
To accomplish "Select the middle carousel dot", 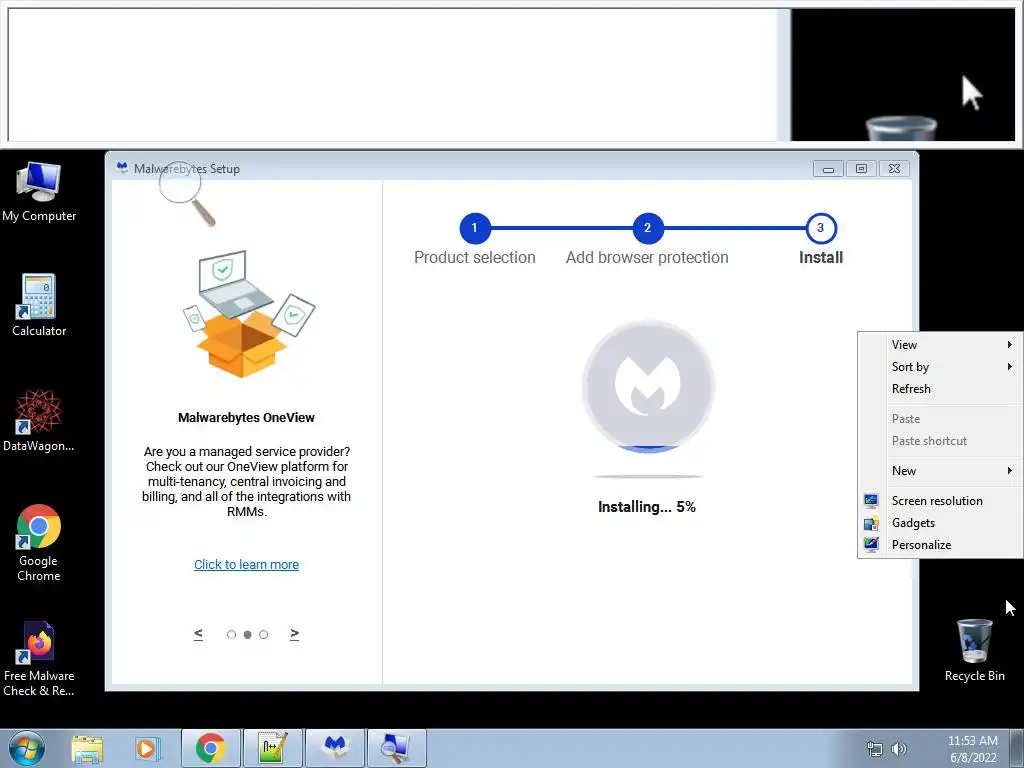I will tap(248, 634).
